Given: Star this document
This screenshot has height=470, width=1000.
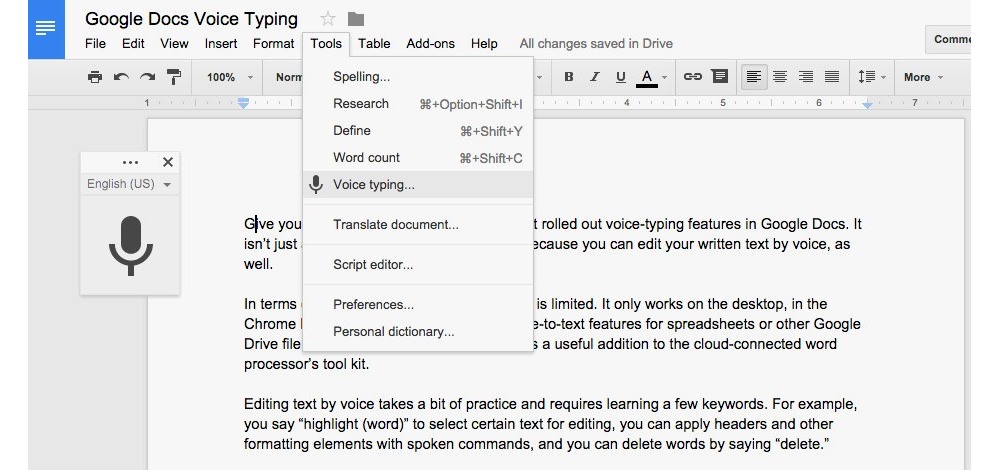Looking at the screenshot, I should (328, 19).
